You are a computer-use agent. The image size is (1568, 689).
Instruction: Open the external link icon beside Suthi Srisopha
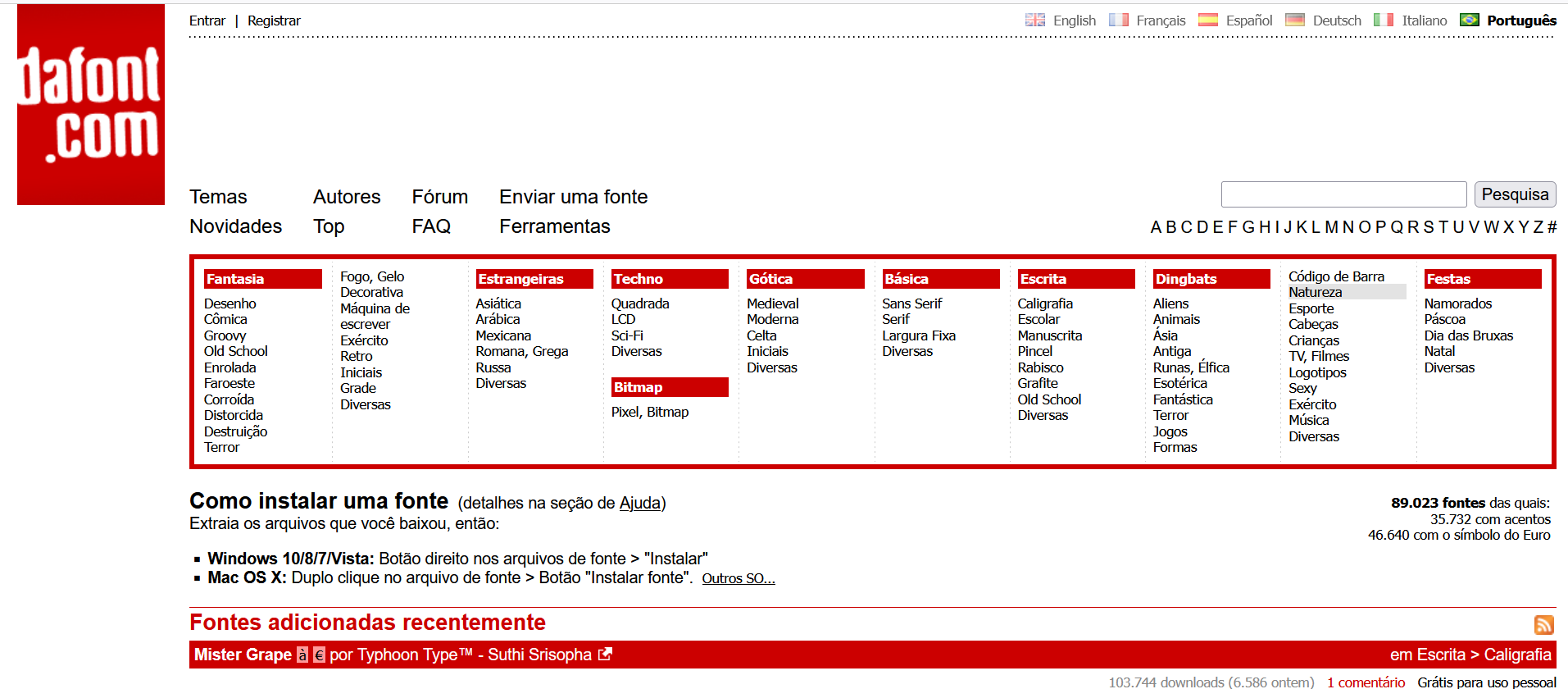(x=605, y=655)
